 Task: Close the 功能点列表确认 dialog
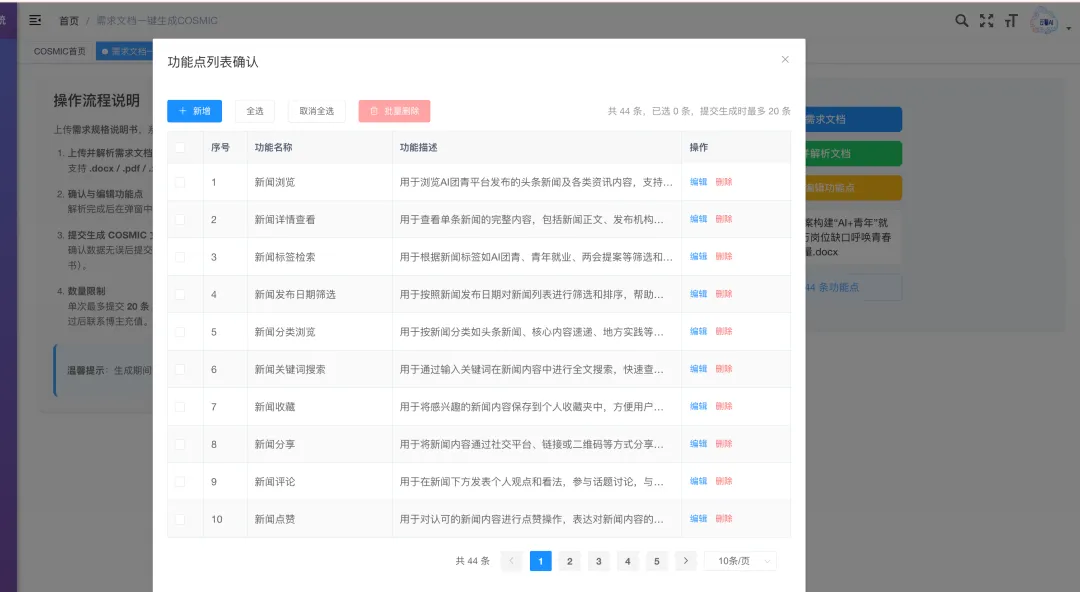click(785, 59)
